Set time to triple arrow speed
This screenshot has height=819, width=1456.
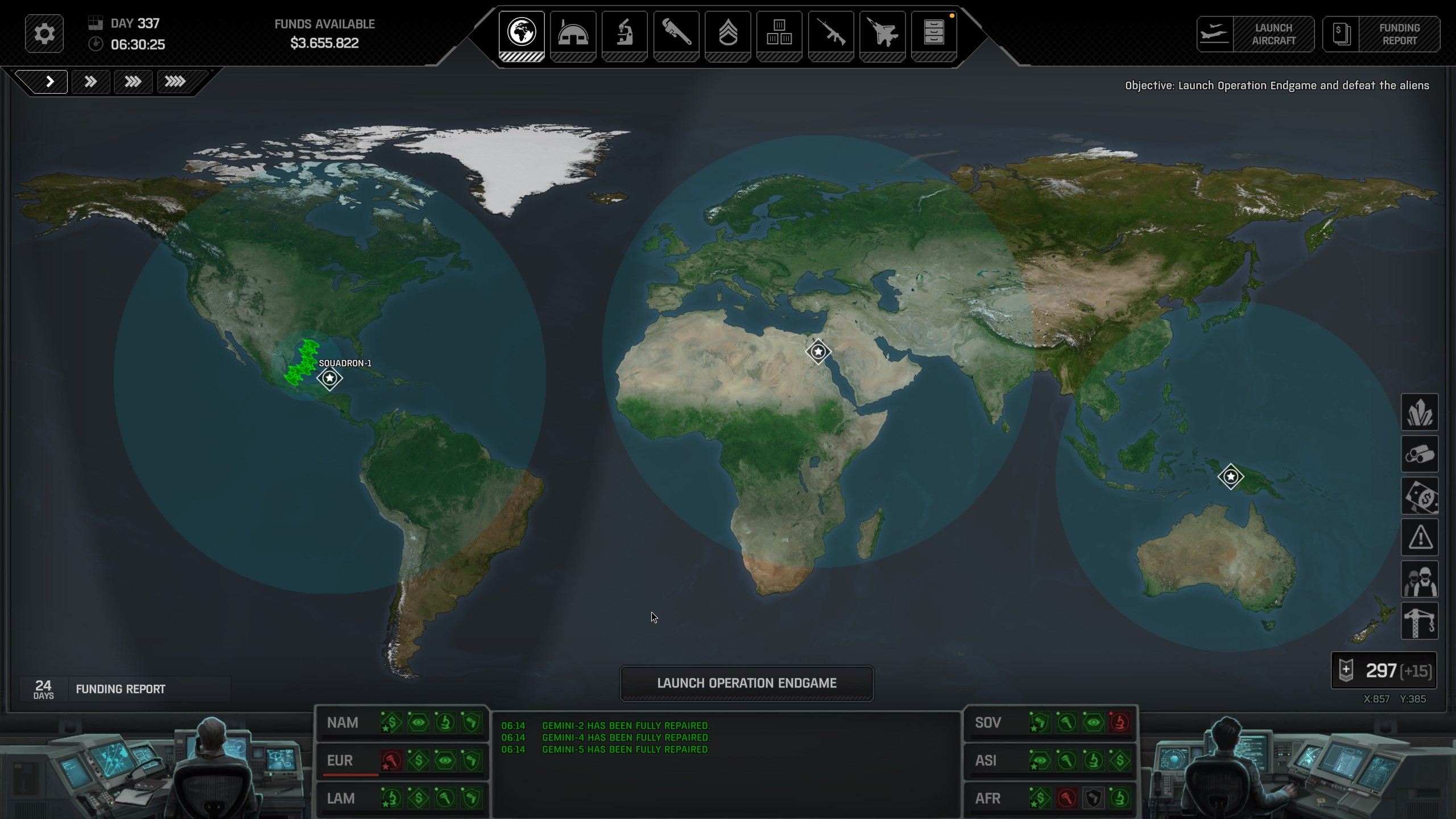click(x=133, y=82)
